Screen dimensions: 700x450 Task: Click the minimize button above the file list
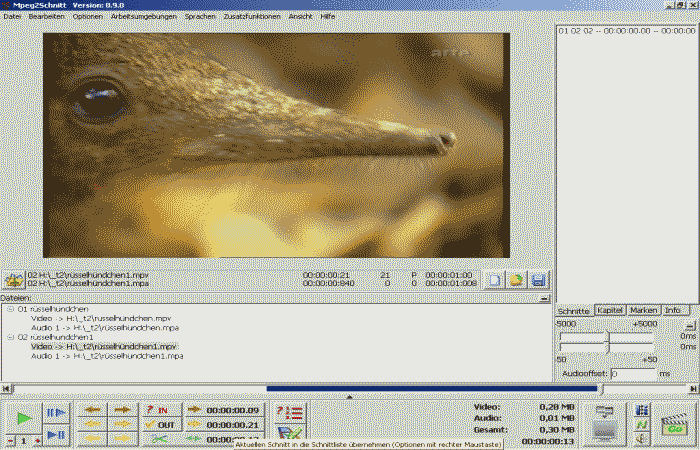pyautogui.click(x=543, y=298)
